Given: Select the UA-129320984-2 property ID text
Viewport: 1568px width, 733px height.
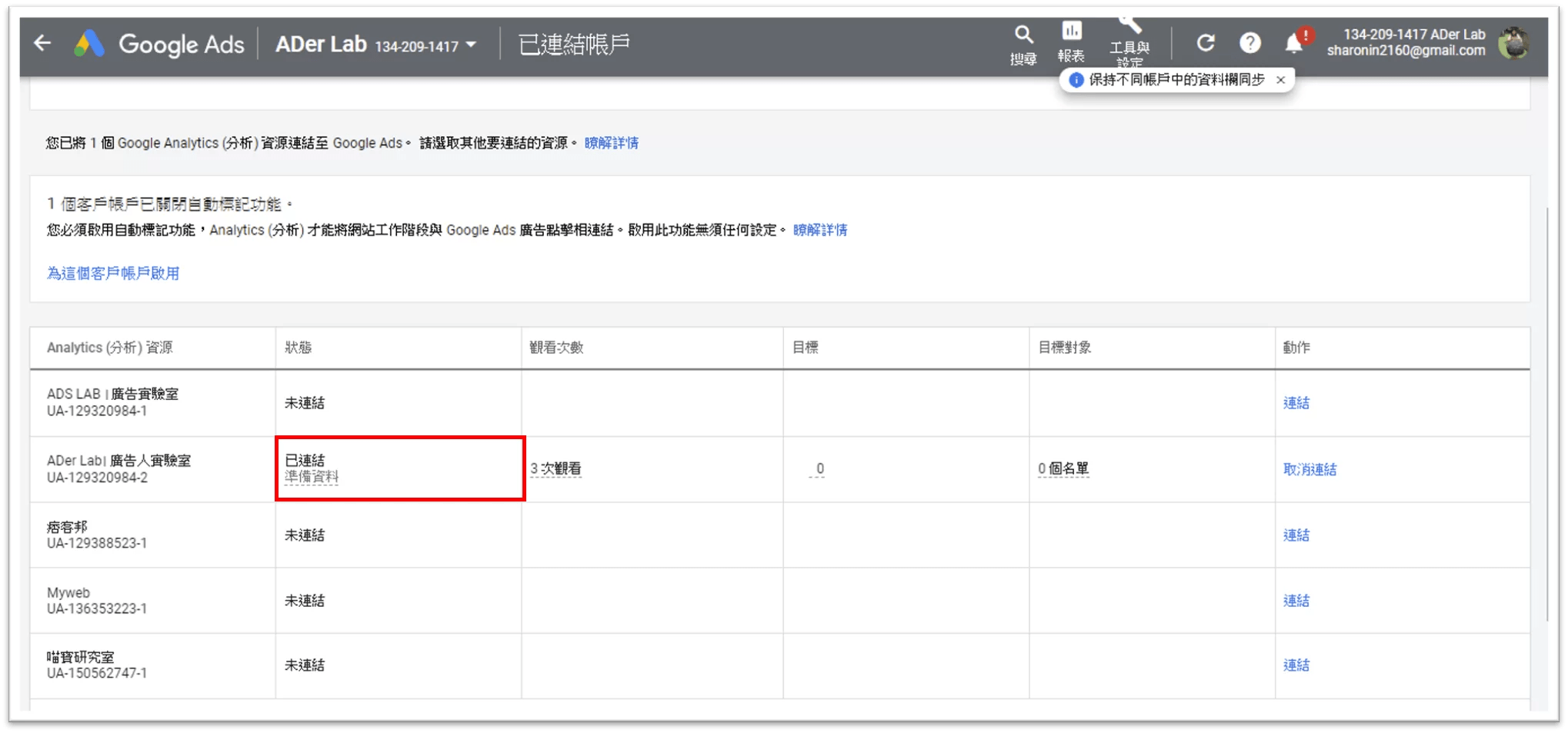Looking at the screenshot, I should (98, 478).
